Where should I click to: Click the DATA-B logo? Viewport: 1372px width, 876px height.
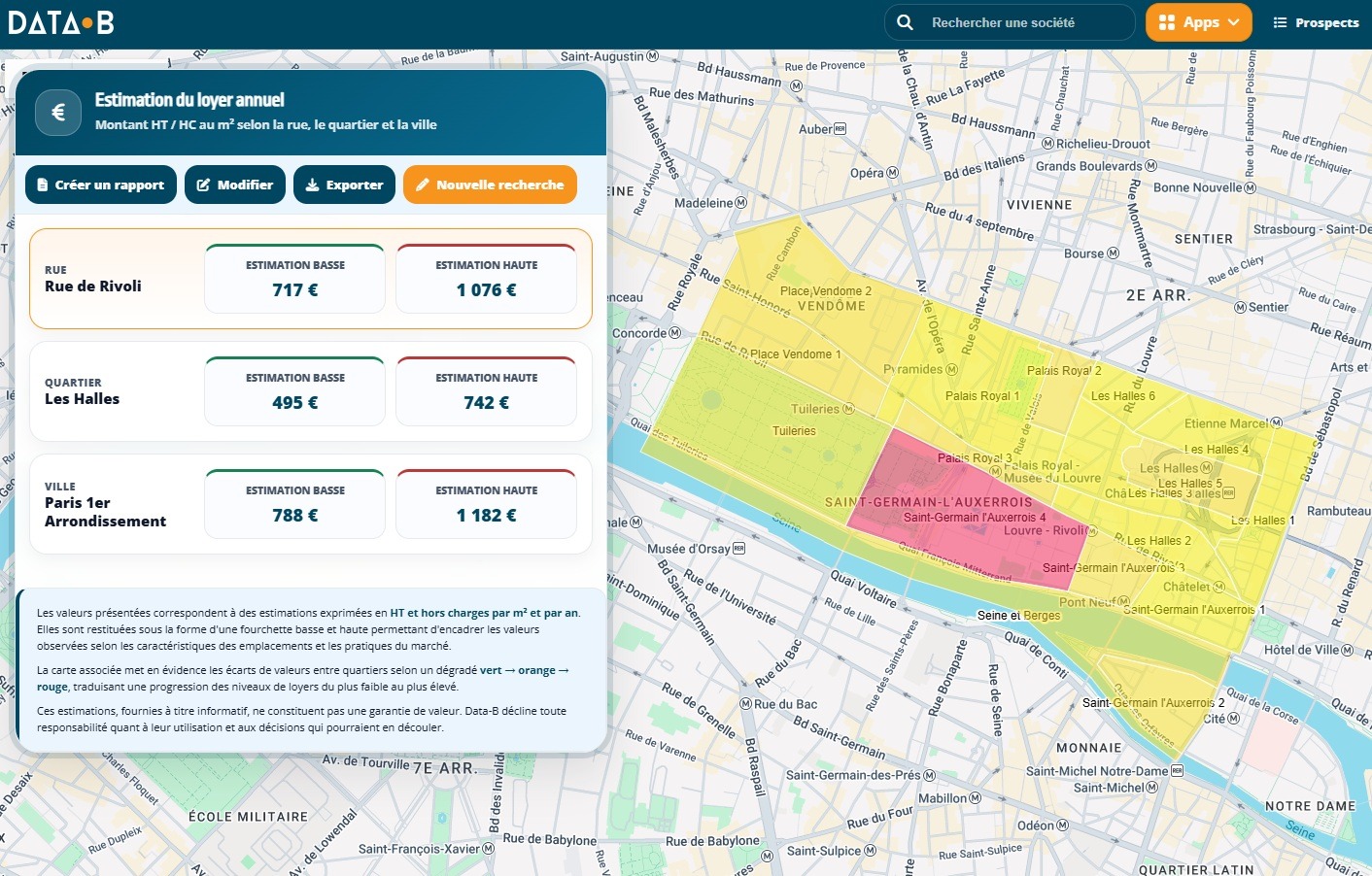click(x=61, y=22)
